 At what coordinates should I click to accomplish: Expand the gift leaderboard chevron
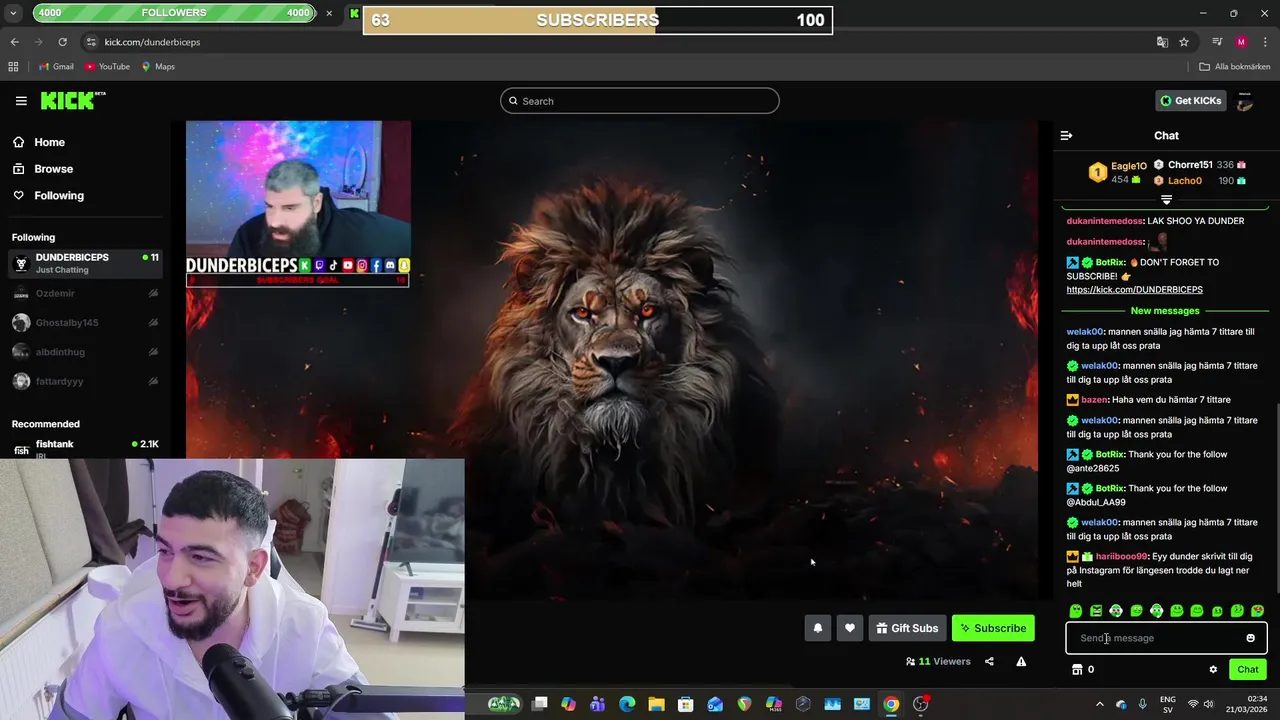click(x=1166, y=200)
